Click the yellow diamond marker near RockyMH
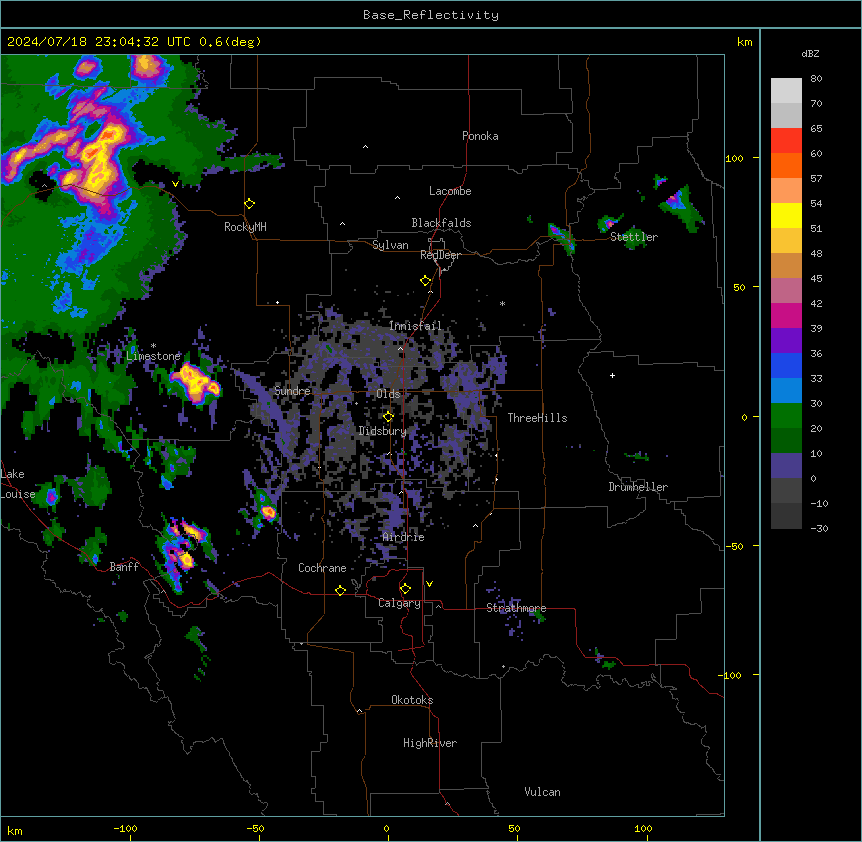862x842 pixels. (x=250, y=204)
